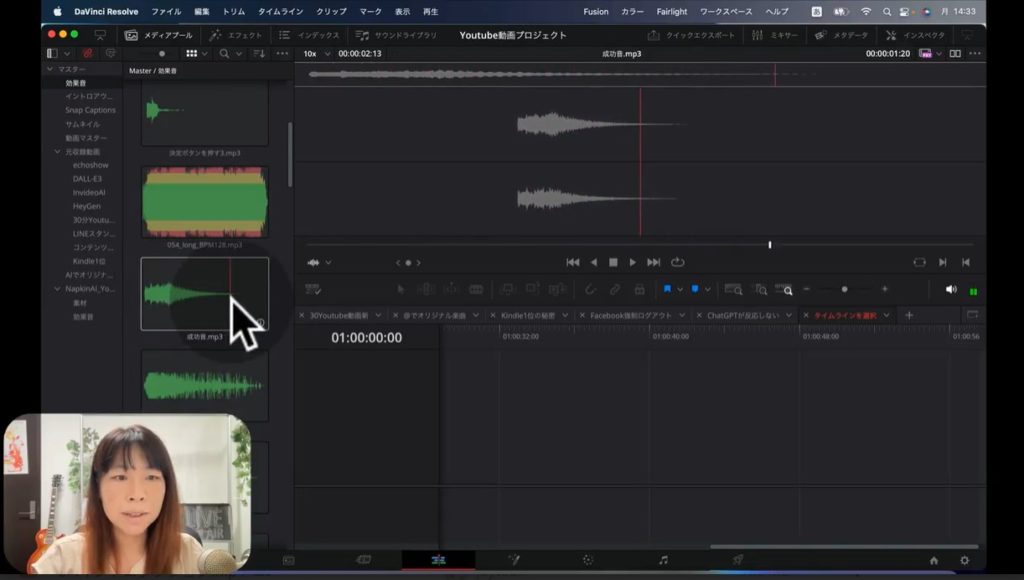Open project settings gear icon
This screenshot has width=1024, height=580.
(964, 561)
